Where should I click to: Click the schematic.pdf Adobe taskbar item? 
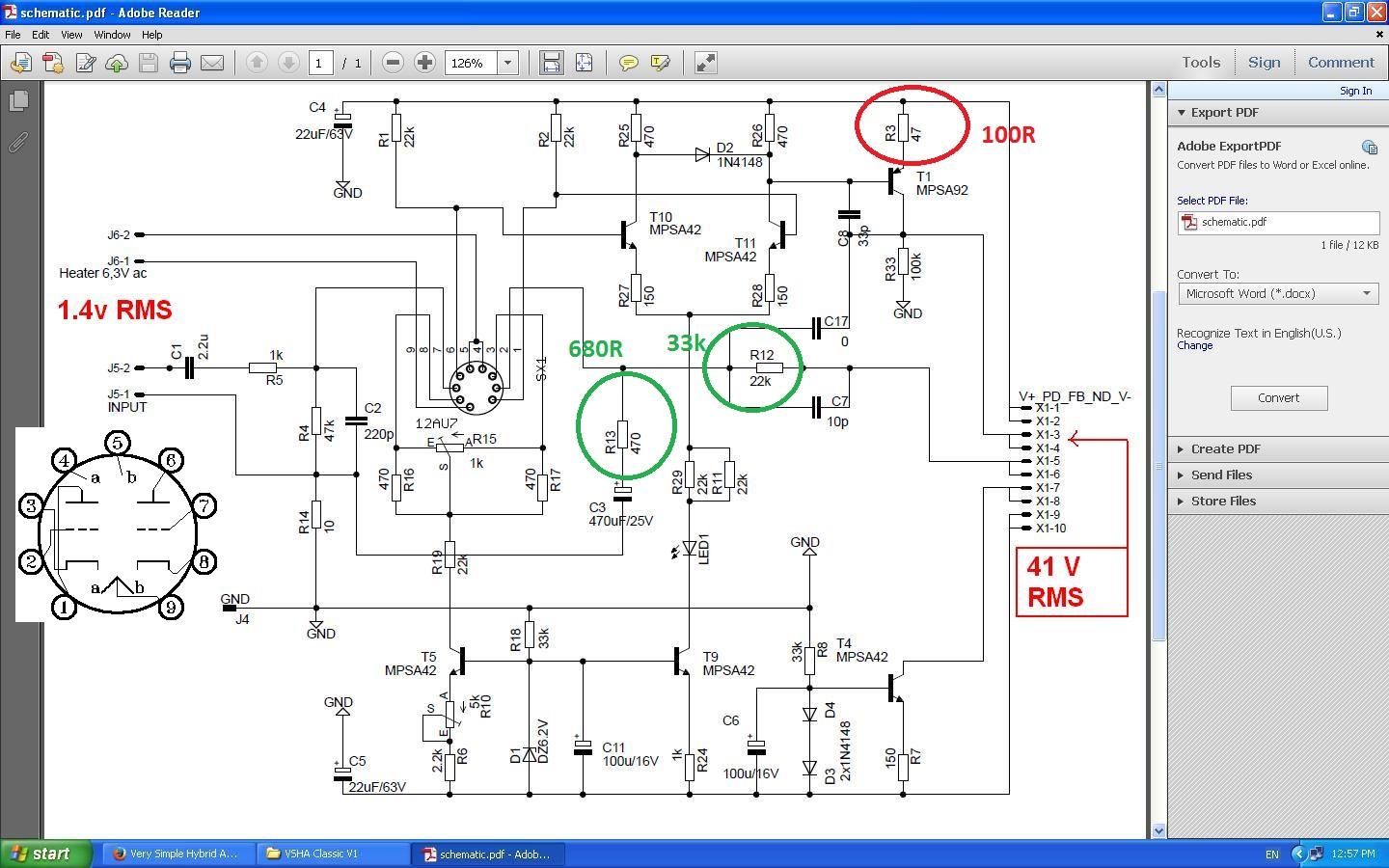tap(488, 854)
